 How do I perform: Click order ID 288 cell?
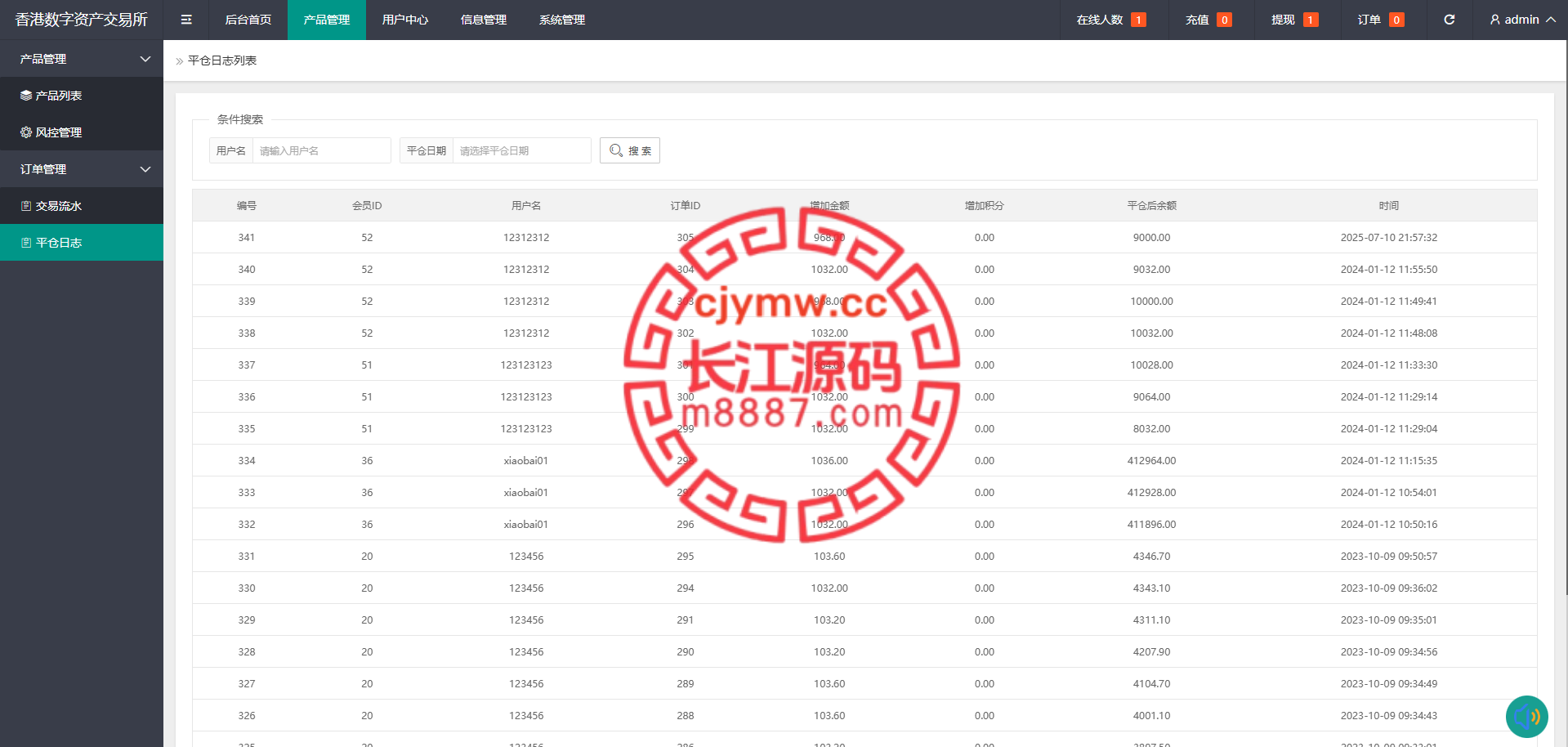[x=686, y=716]
